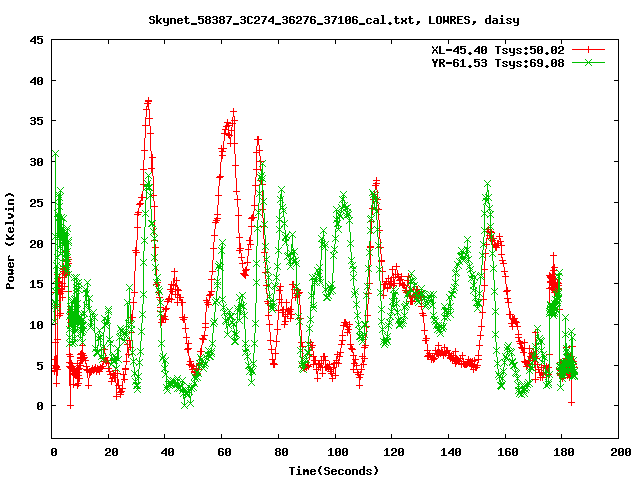Viewport: 640px width, 480px height.
Task: Click the plot title Skynet_58387_3C274 text
Action: pyautogui.click(x=333, y=20)
